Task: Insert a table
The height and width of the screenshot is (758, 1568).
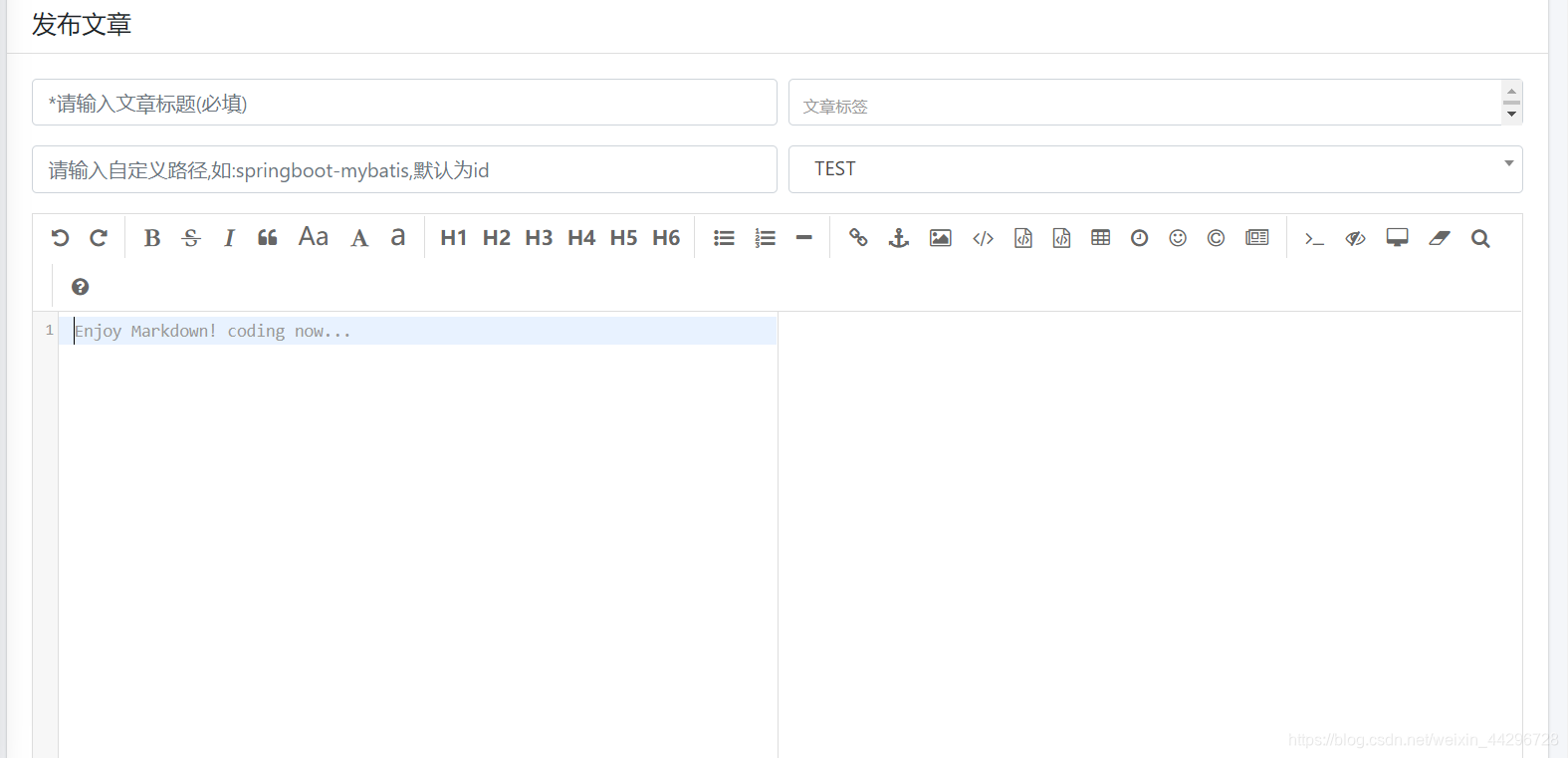Action: pyautogui.click(x=1100, y=237)
